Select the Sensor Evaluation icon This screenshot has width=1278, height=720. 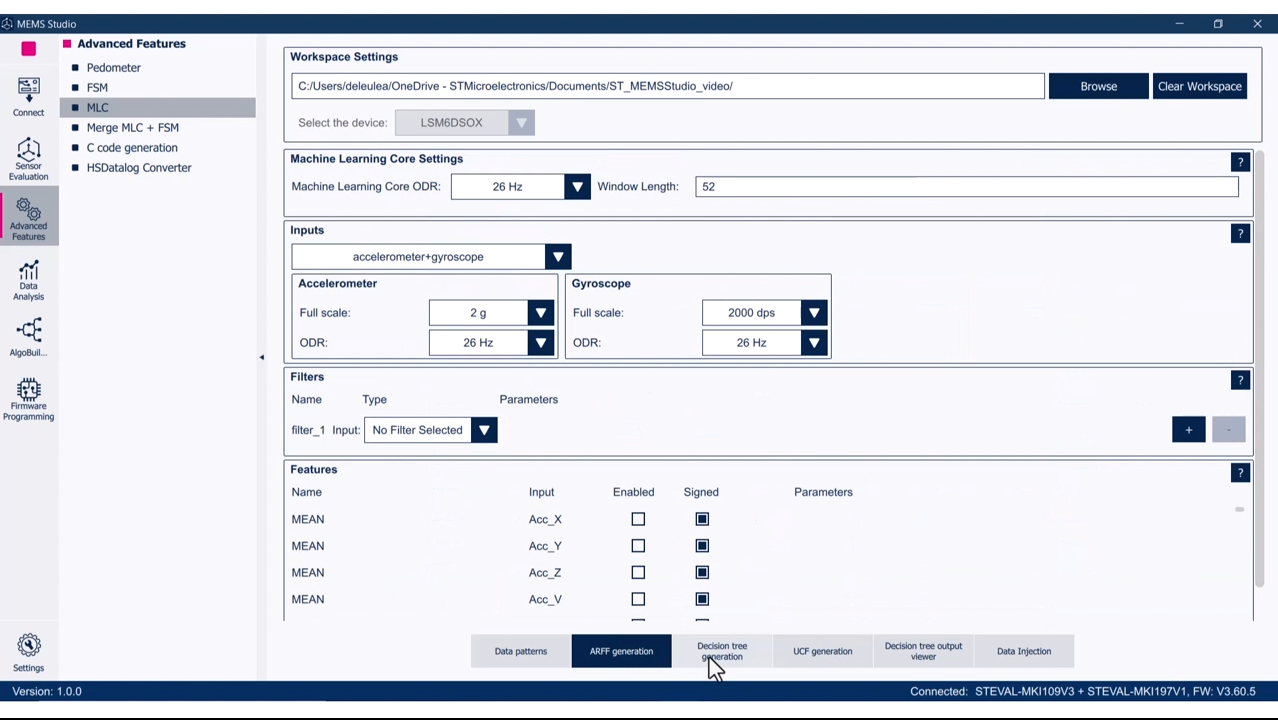[x=28, y=160]
